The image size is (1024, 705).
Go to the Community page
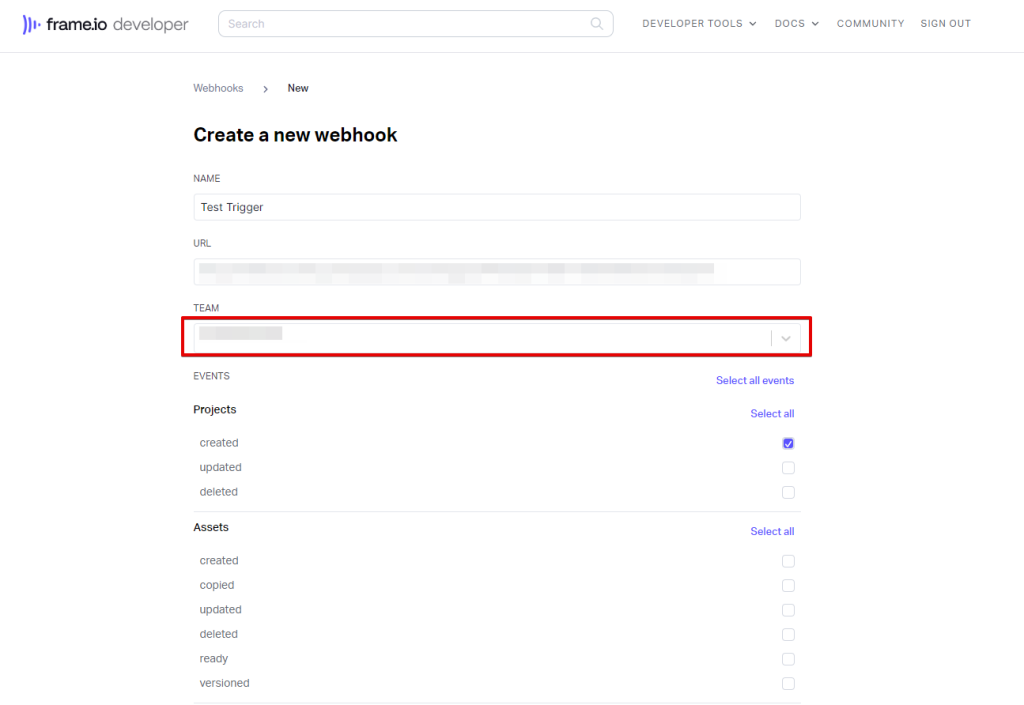coord(870,24)
